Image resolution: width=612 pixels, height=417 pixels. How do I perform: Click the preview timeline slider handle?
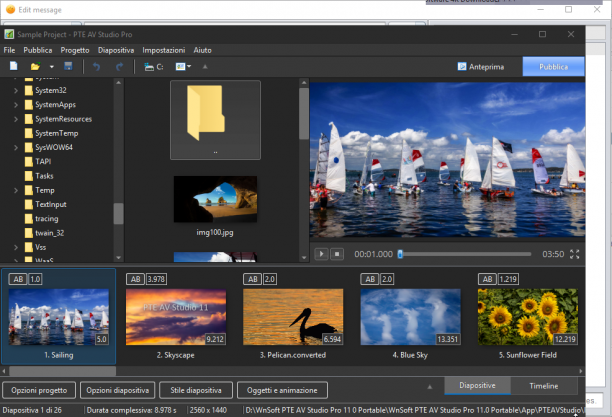tap(400, 254)
